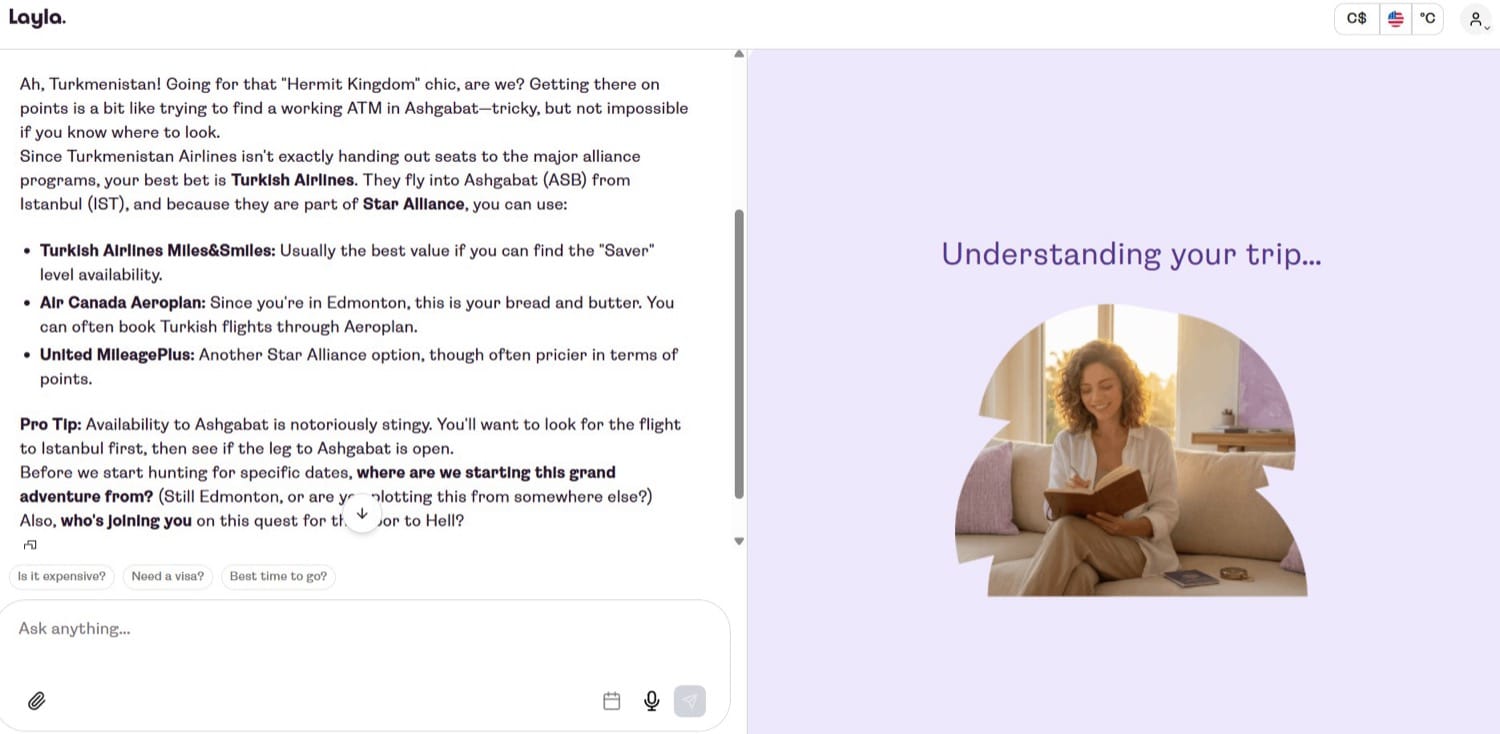
Task: Choose the "Need a visa?" suggestion chip
Action: 168,576
